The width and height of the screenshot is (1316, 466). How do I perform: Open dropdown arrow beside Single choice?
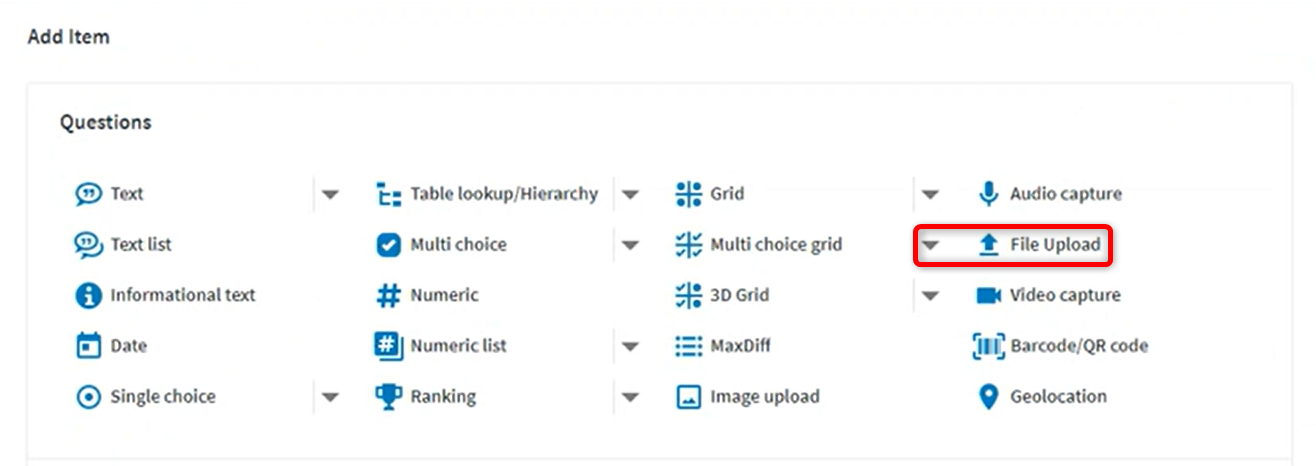[x=330, y=397]
